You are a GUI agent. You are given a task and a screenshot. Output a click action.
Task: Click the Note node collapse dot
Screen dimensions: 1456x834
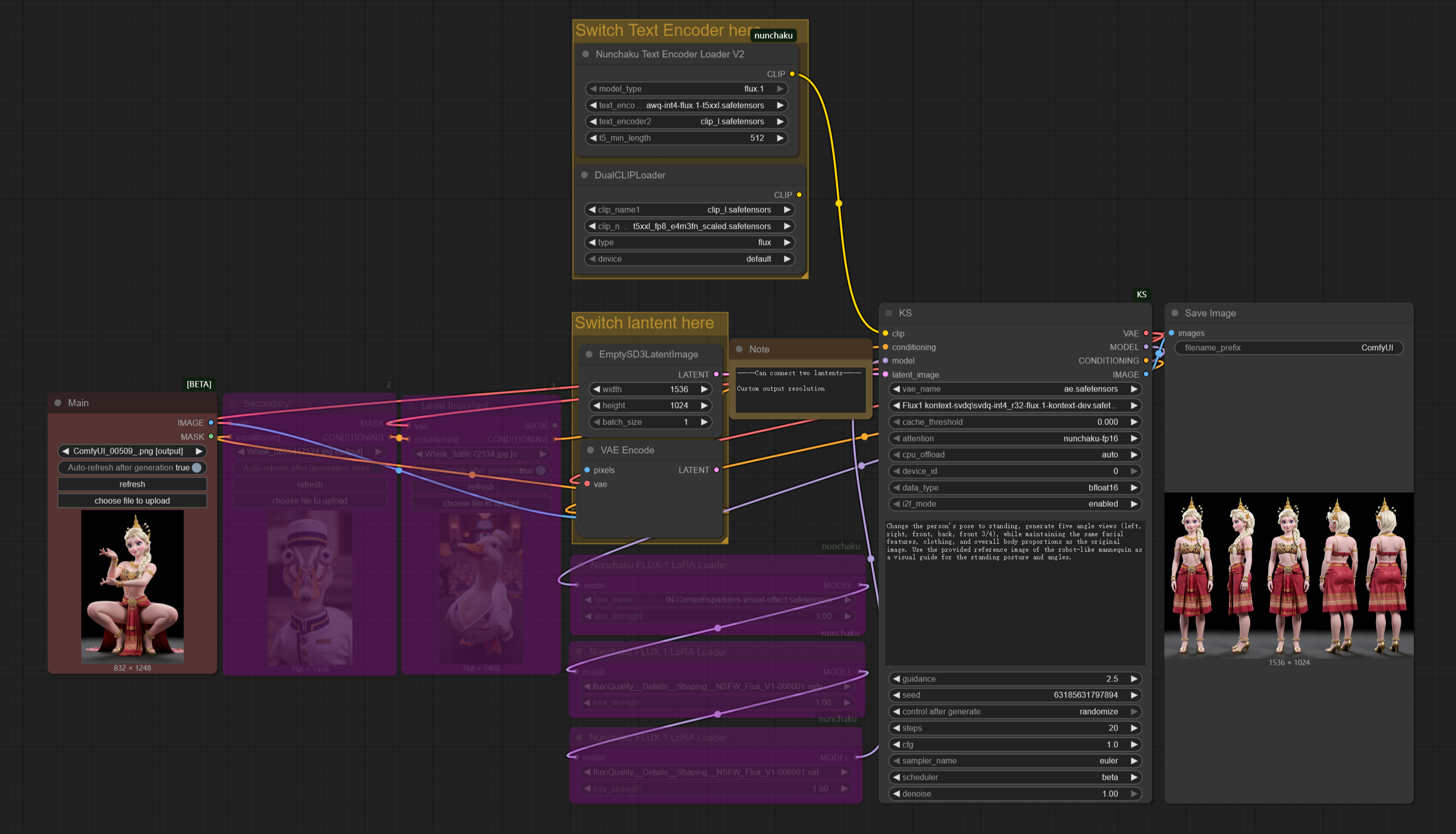739,349
